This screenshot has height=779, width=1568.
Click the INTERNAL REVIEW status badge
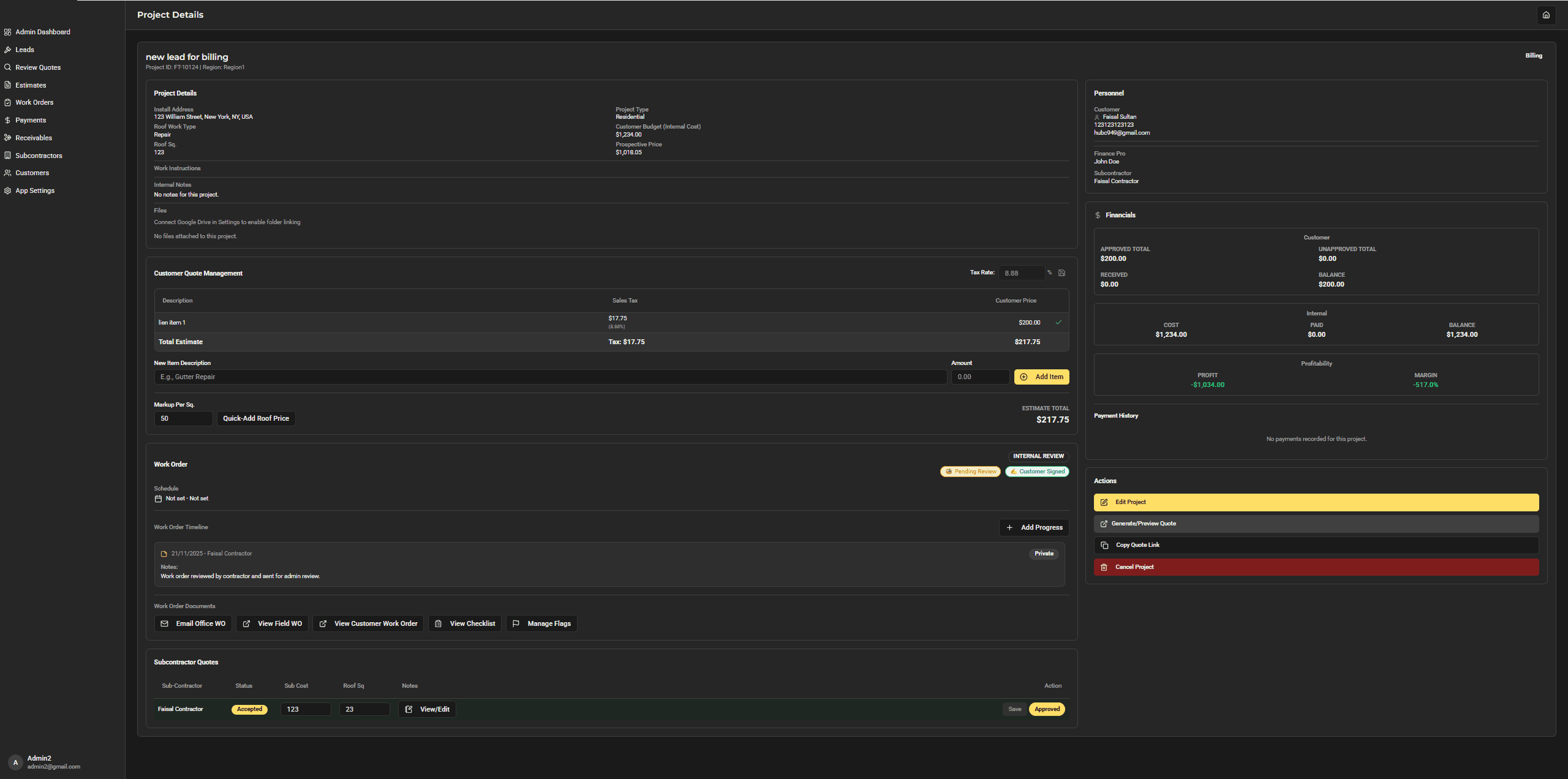coord(1038,456)
